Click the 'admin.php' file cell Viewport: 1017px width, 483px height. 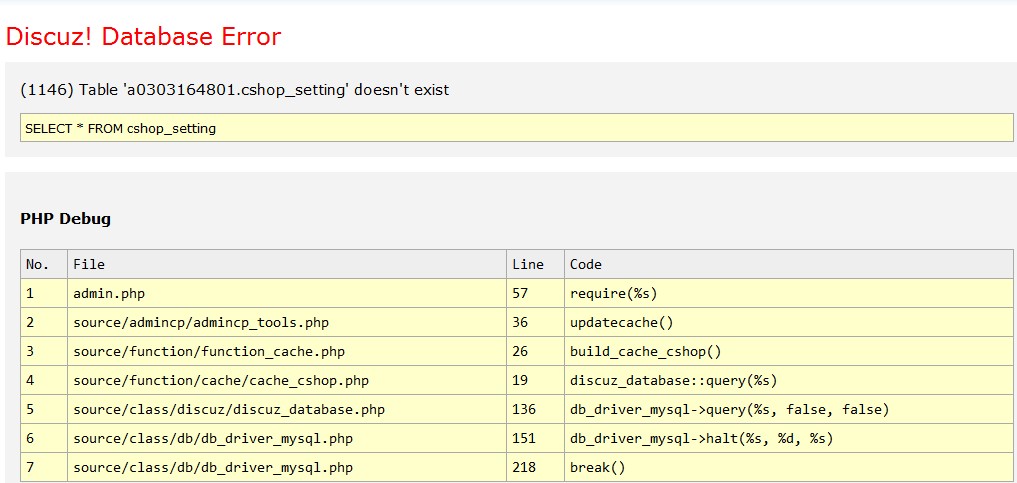287,293
